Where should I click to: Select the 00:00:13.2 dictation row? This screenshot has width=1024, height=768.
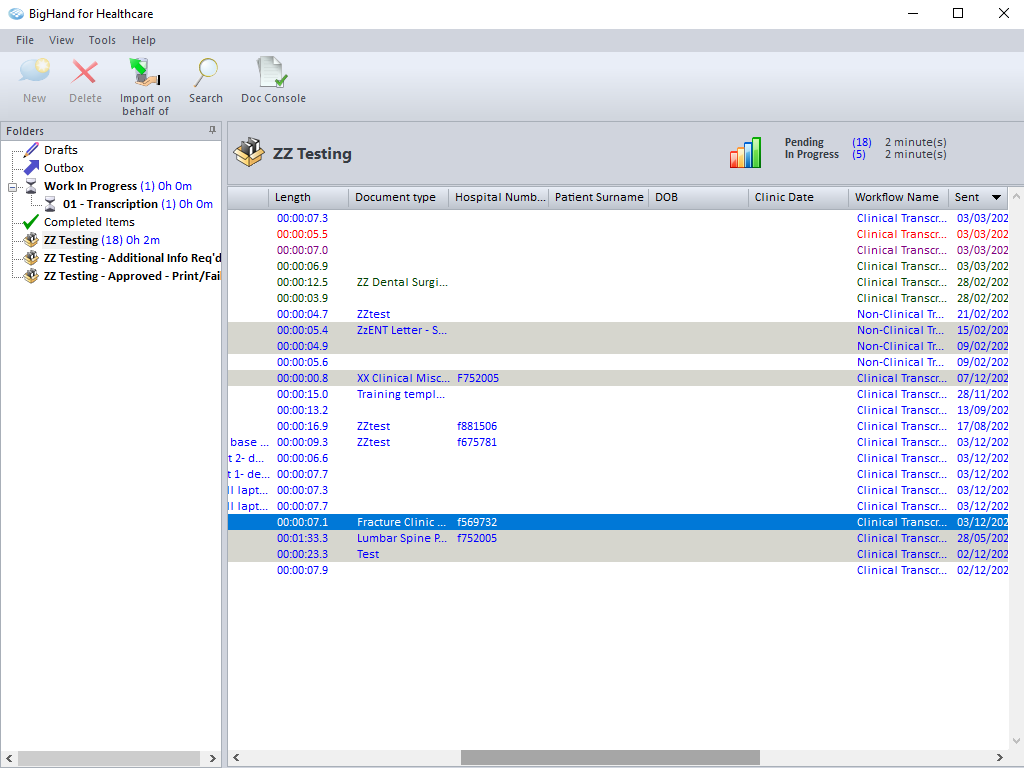pyautogui.click(x=618, y=410)
